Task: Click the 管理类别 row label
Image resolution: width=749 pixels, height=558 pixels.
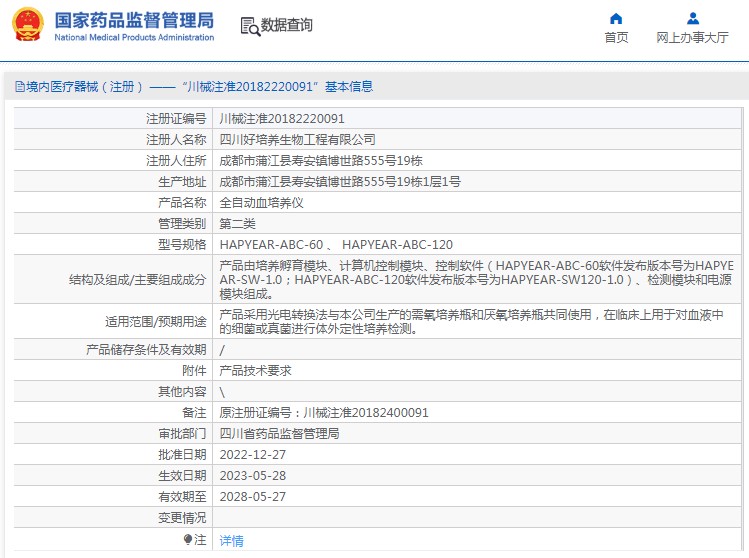Action: [182, 224]
